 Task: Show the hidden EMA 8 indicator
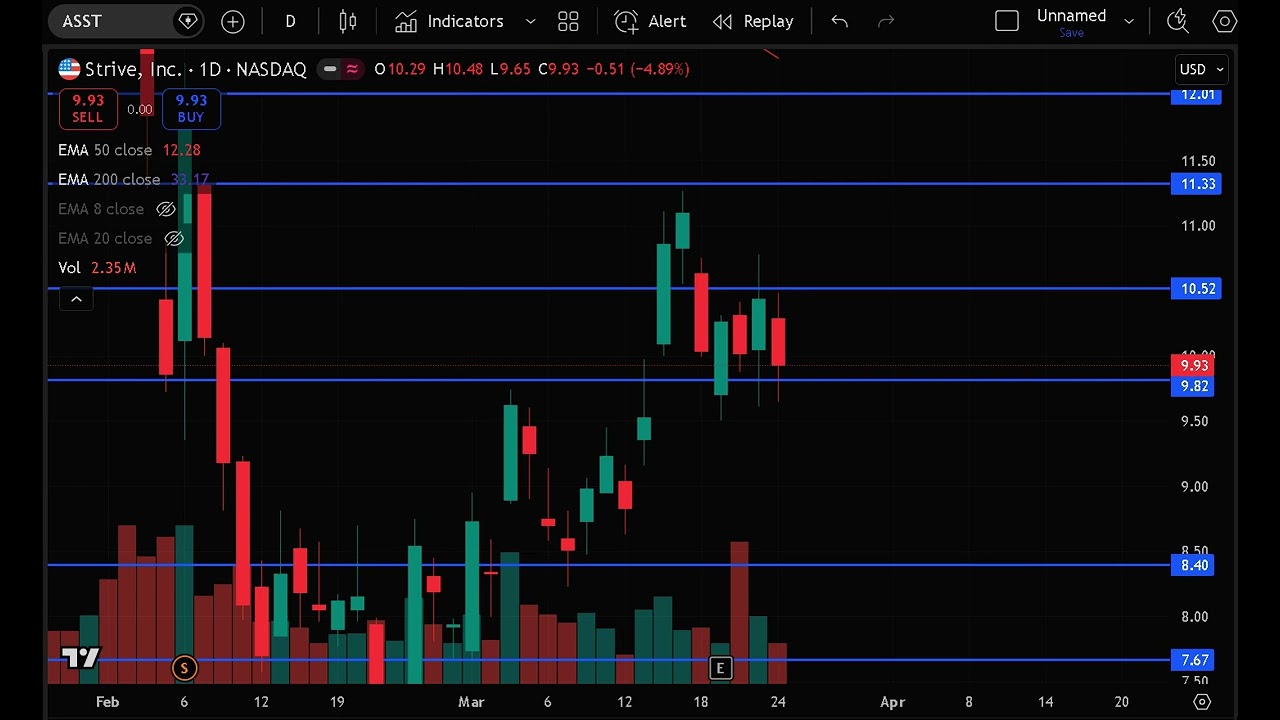tap(166, 209)
